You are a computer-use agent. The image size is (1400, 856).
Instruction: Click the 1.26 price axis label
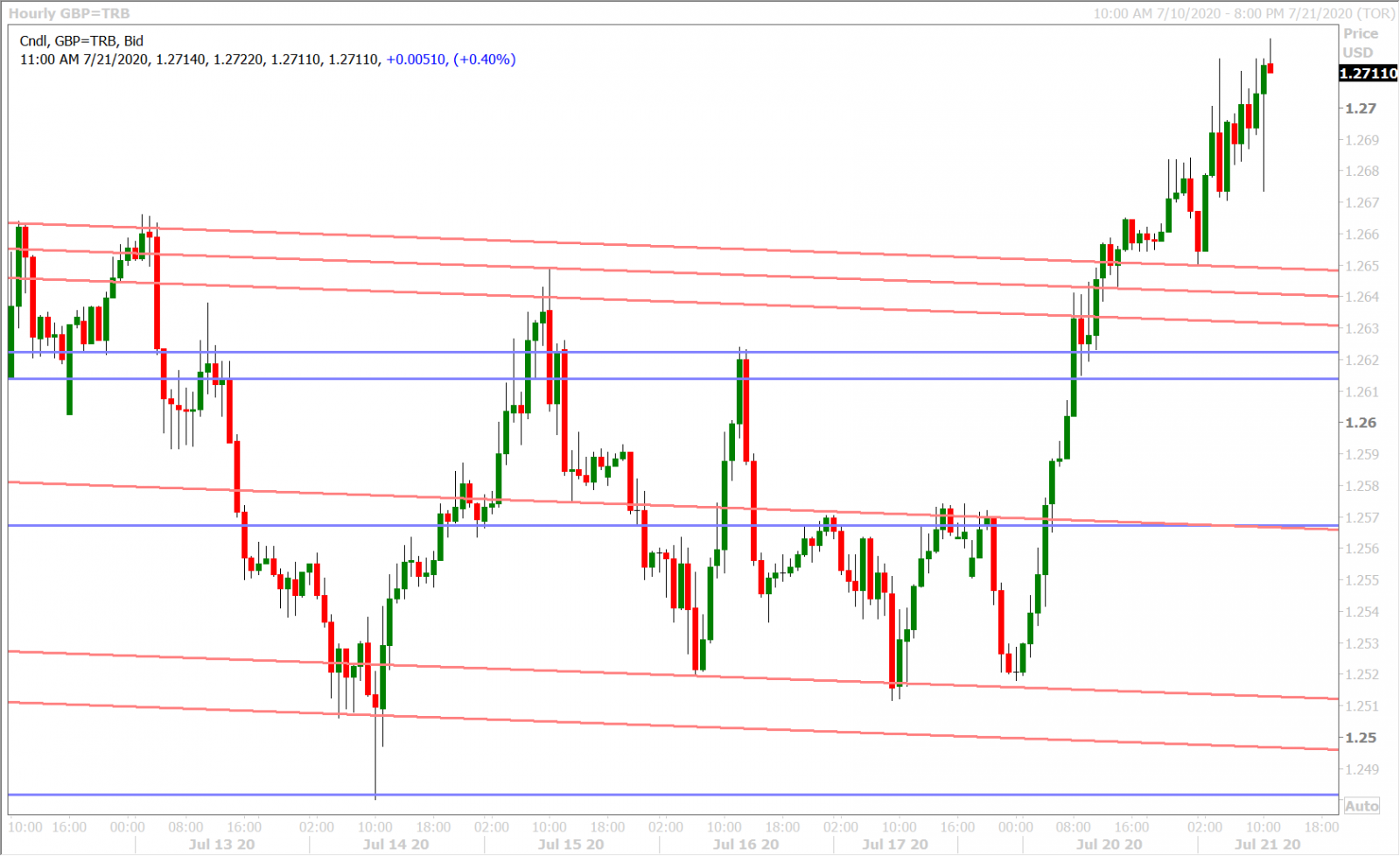point(1361,423)
